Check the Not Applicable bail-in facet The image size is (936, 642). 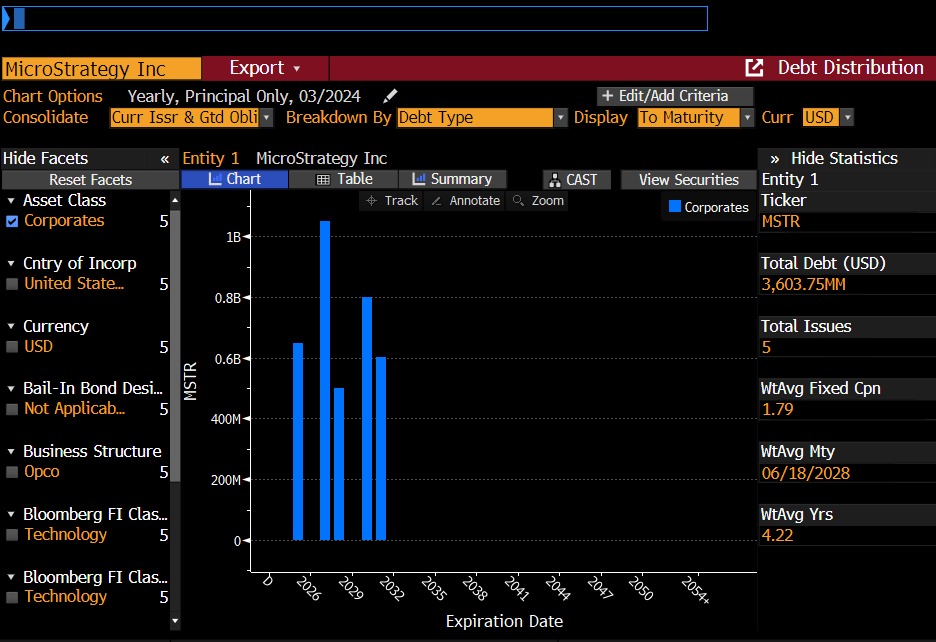coord(12,409)
